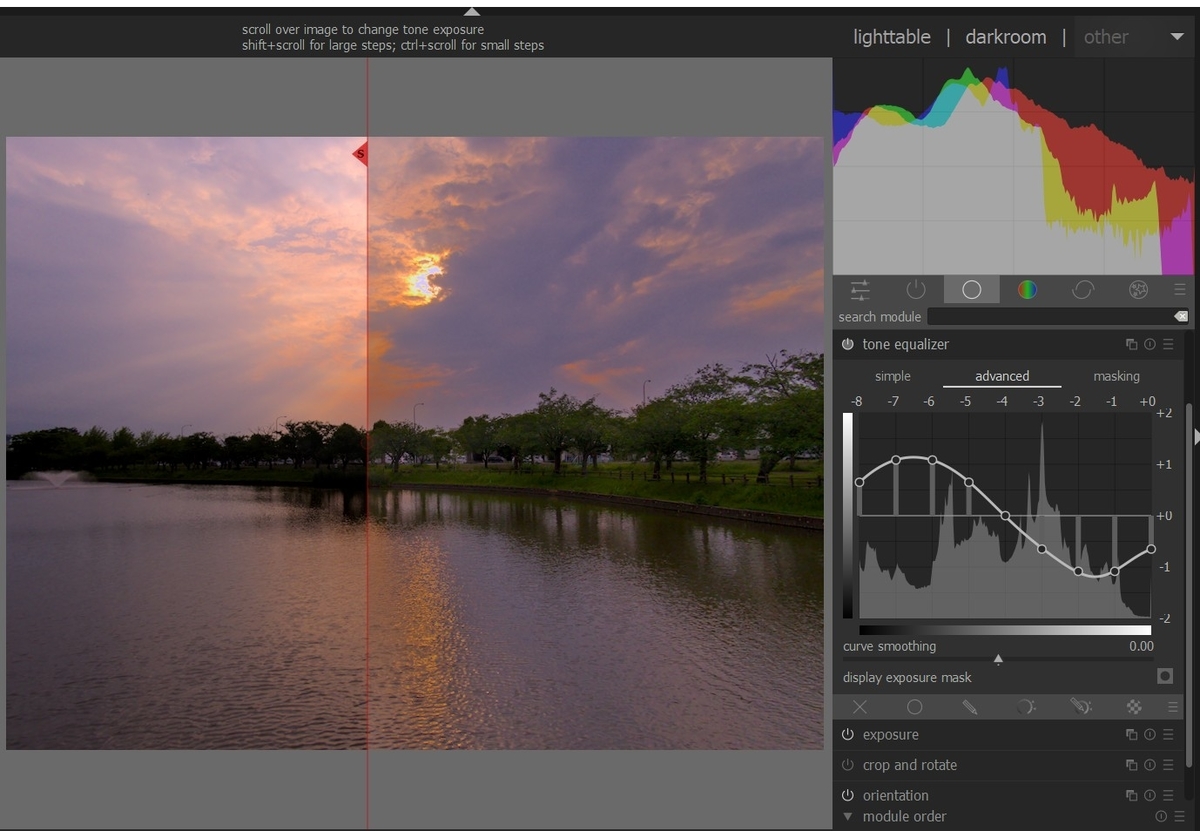Click the histogram display

point(1014,166)
